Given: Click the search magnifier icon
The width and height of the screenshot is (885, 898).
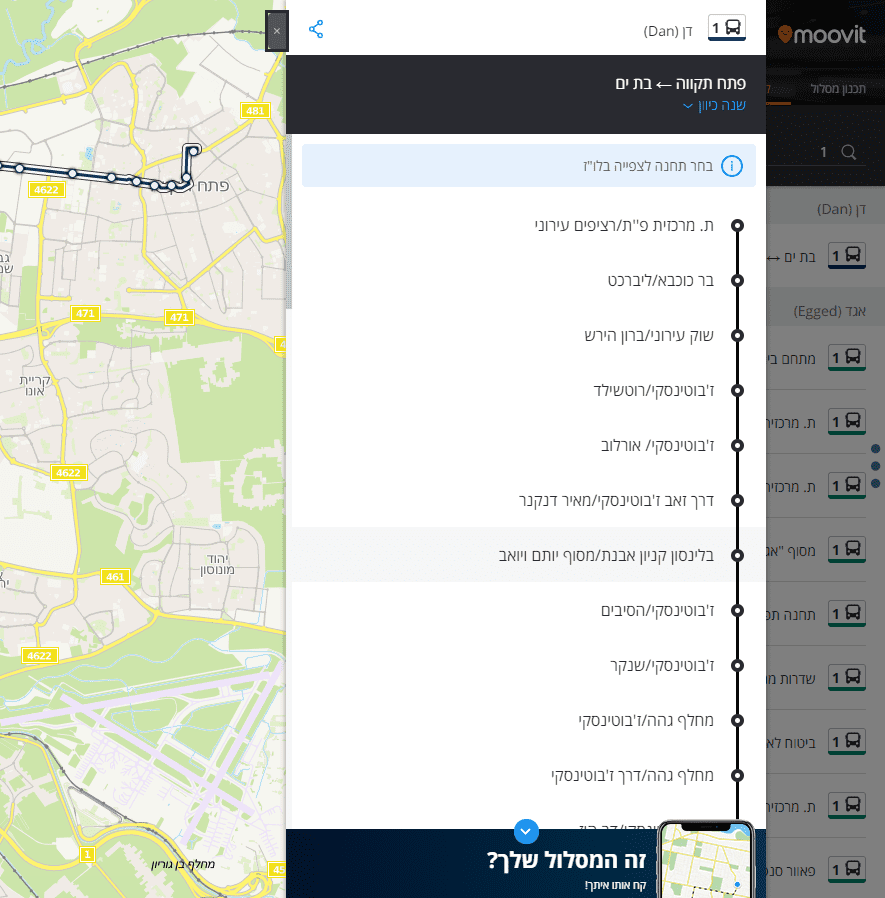Looking at the screenshot, I should point(848,152).
